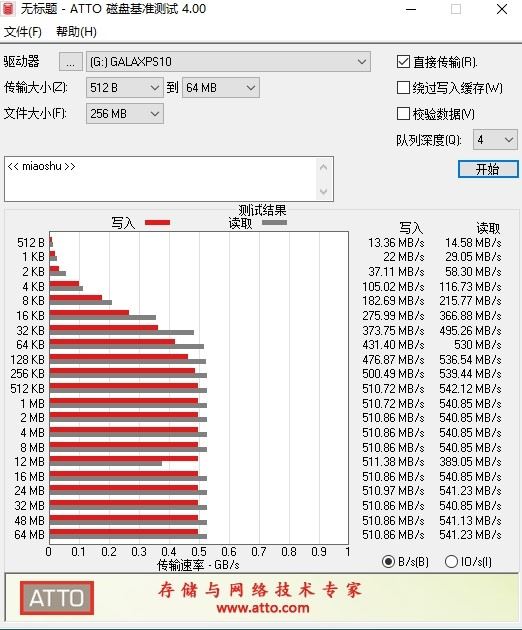
Task: Click the 队列深度(Q) label
Action: pos(428,140)
